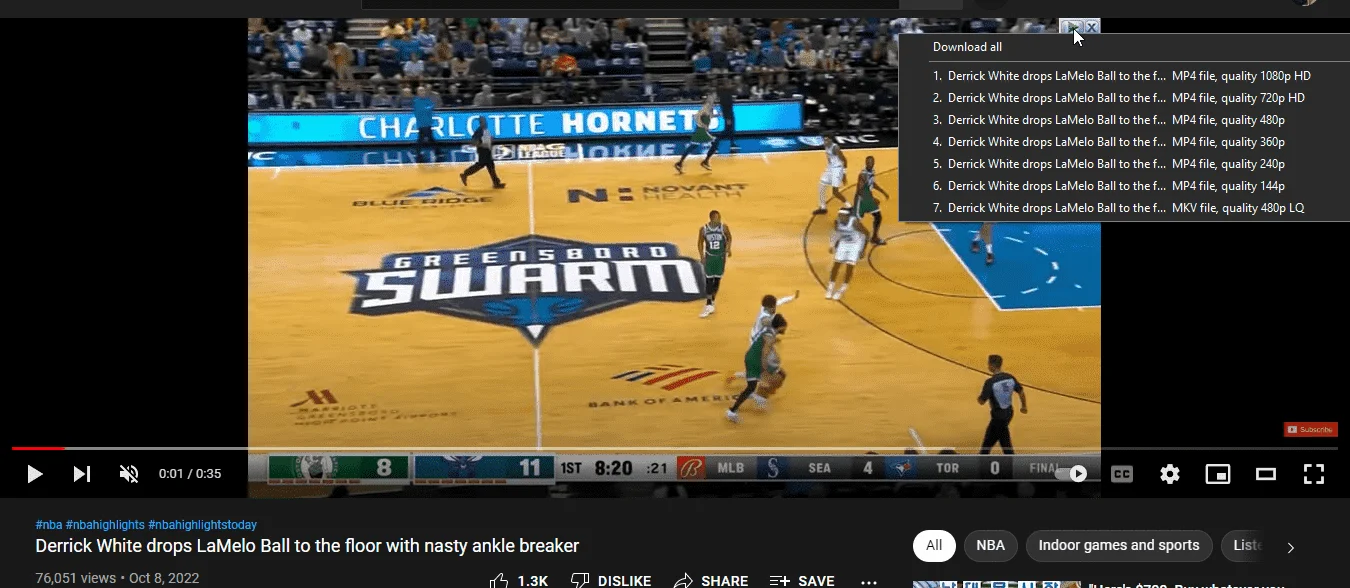The height and width of the screenshot is (588, 1350).
Task: Click Download all in the downloader menu
Action: [x=967, y=47]
